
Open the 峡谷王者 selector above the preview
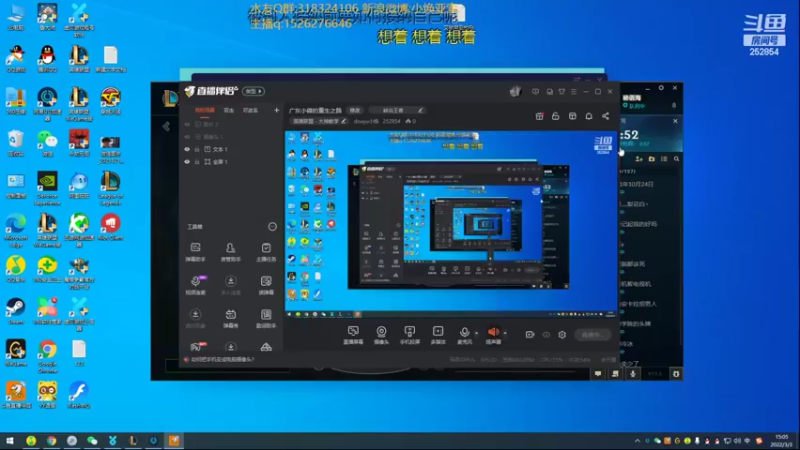398,110
